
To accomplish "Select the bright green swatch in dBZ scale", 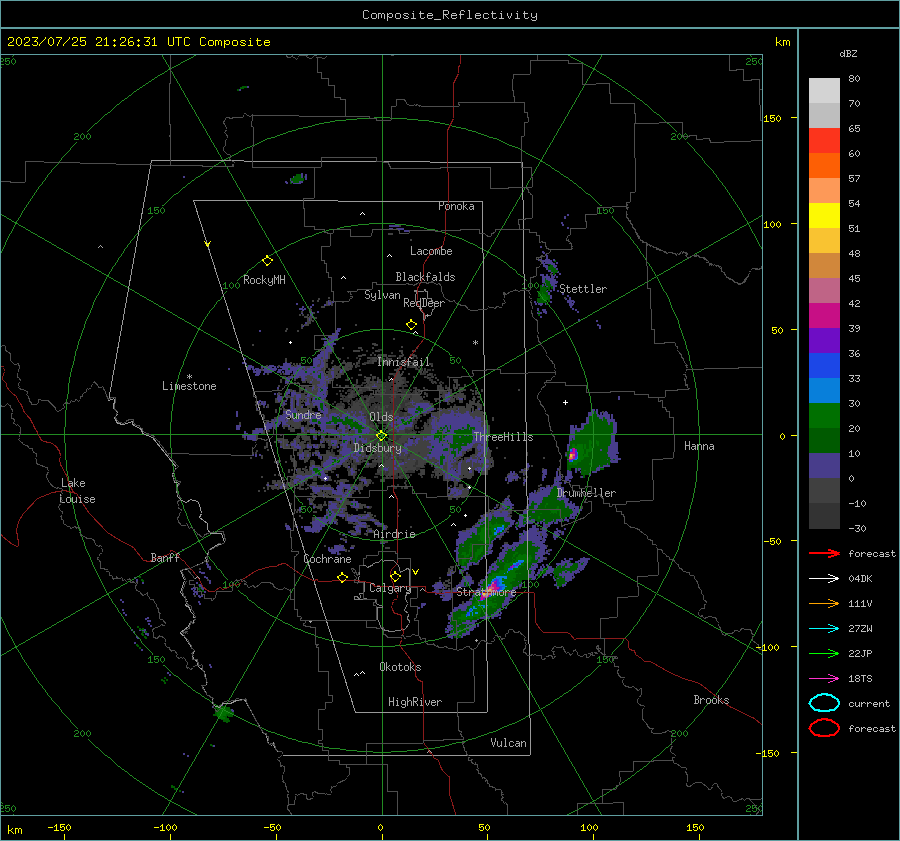I will 824,416.
